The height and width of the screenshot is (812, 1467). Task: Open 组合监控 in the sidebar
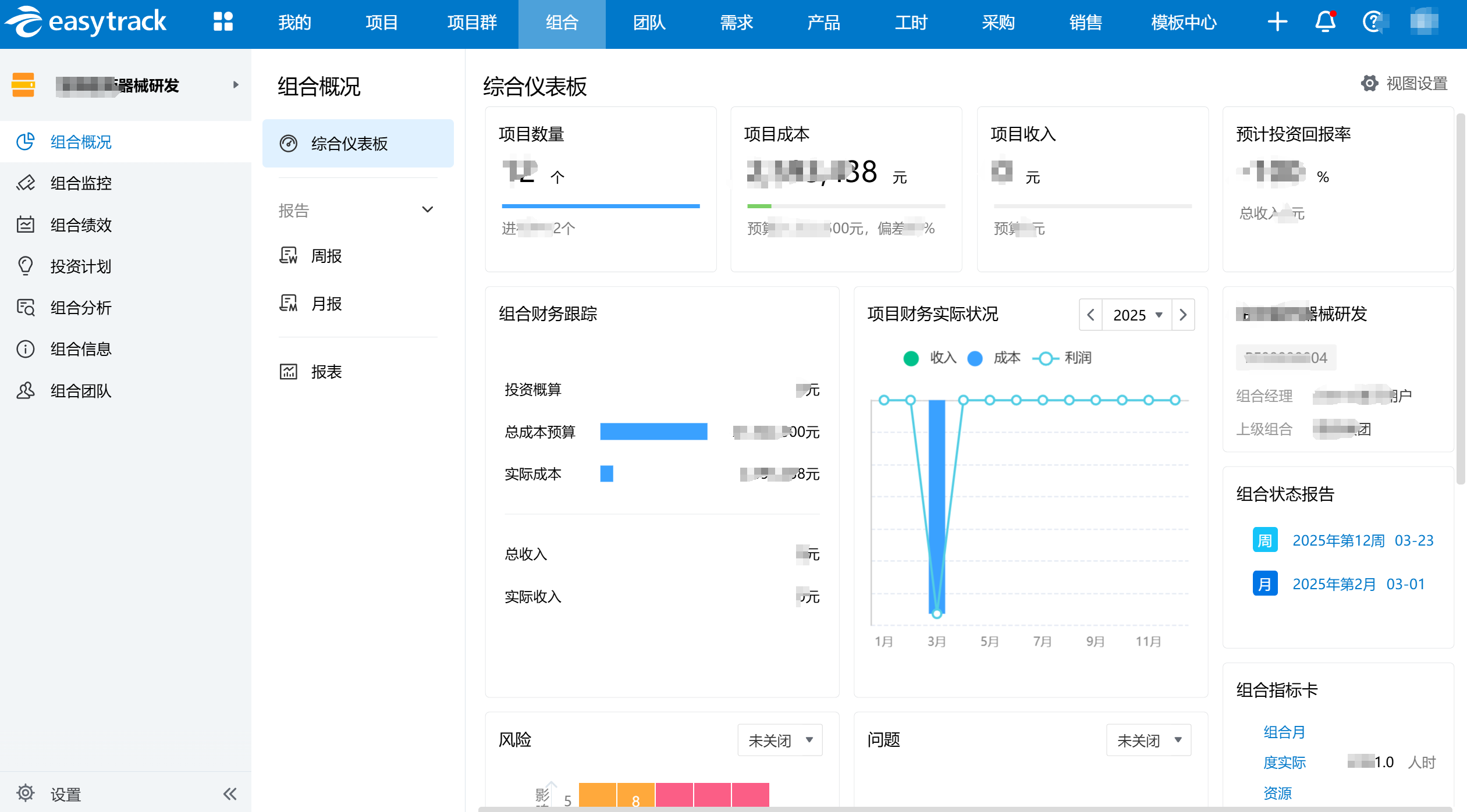click(81, 183)
